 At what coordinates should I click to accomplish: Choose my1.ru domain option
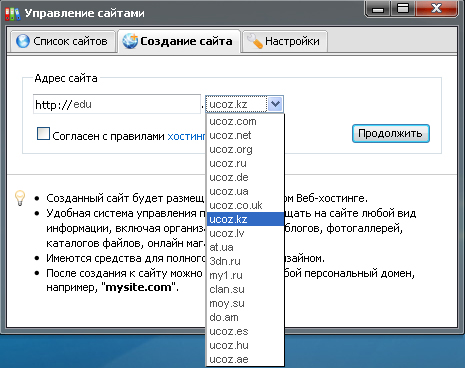(x=245, y=275)
